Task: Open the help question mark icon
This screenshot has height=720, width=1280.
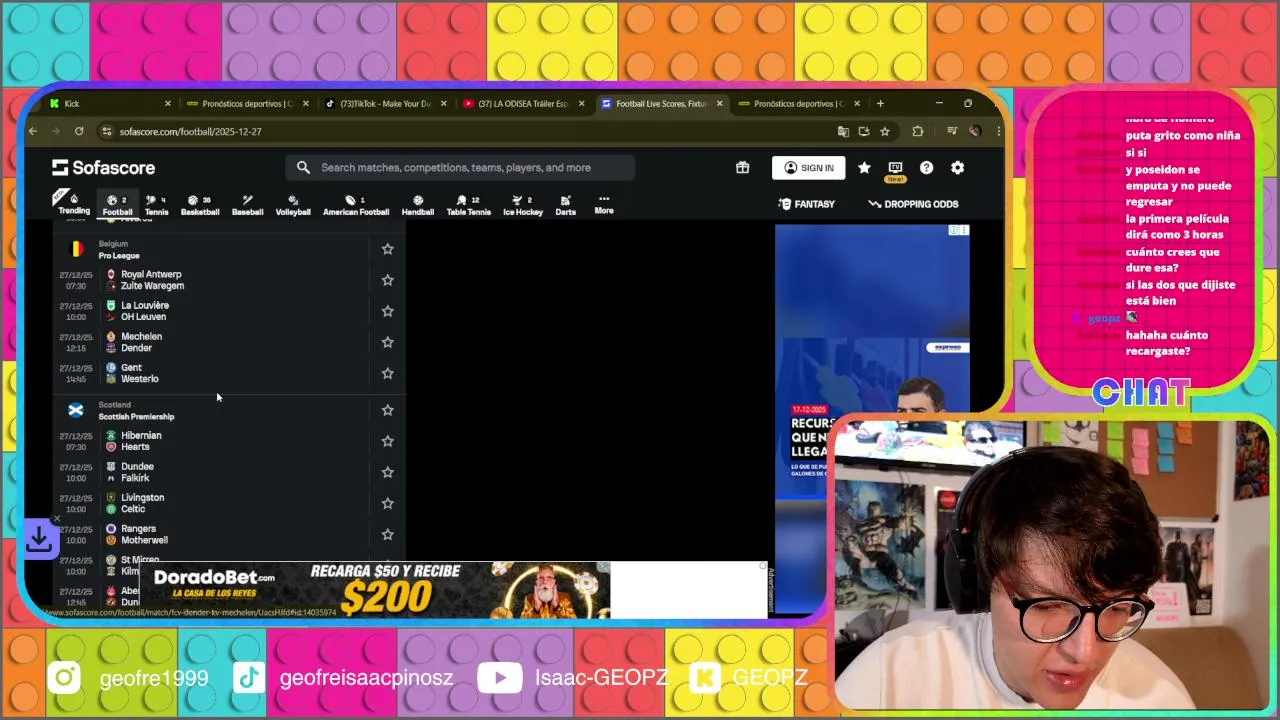Action: [x=926, y=167]
